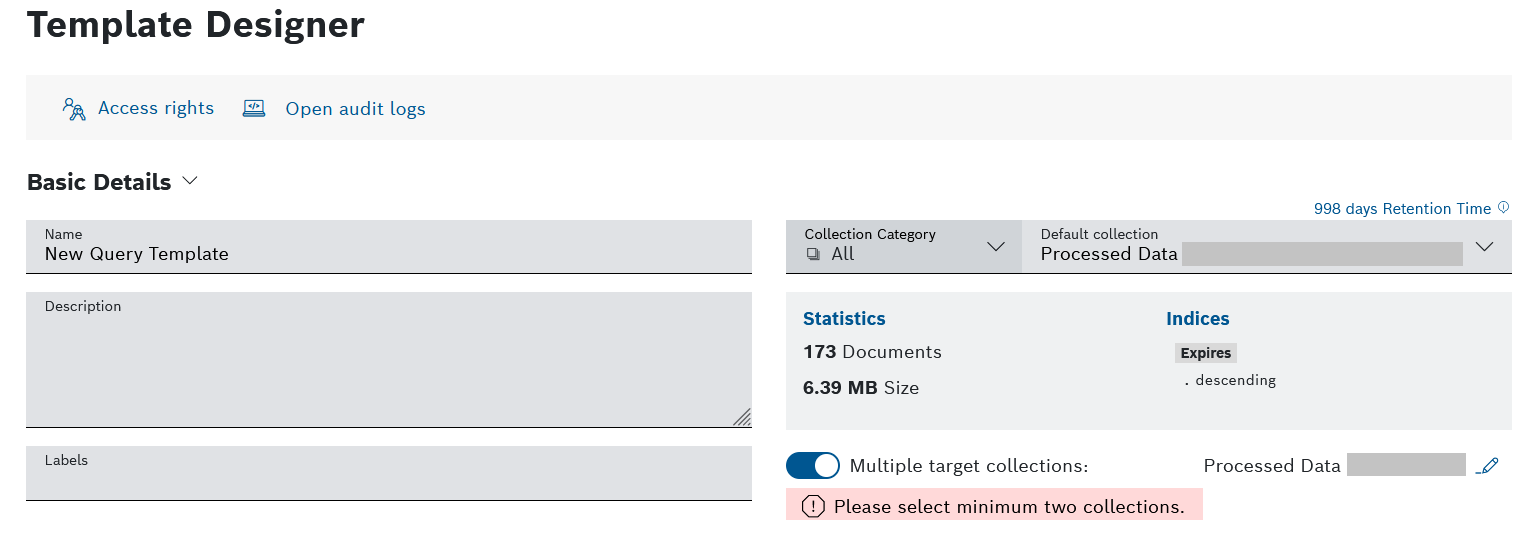Disable the Multiple target collections toggle
1532x543 pixels.
[812, 466]
